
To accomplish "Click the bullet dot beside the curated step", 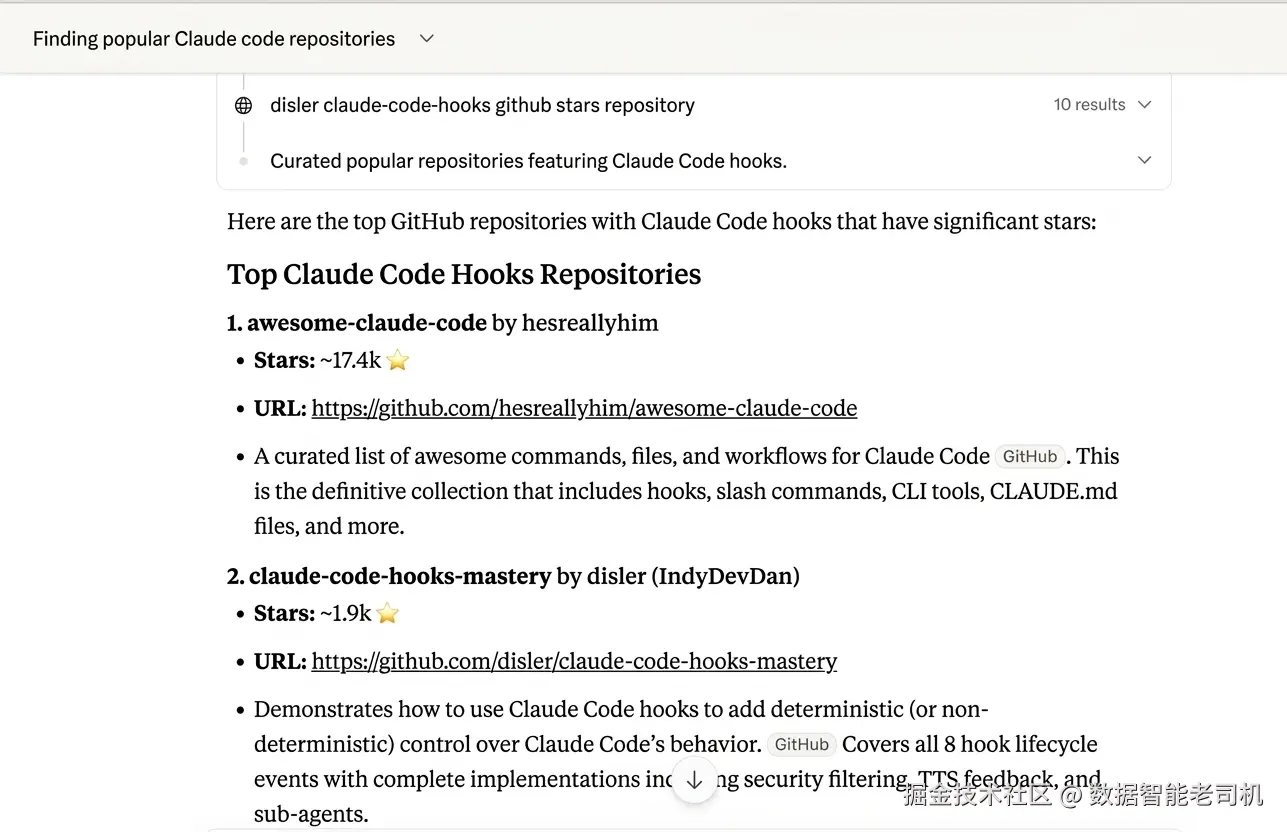I will click(243, 160).
